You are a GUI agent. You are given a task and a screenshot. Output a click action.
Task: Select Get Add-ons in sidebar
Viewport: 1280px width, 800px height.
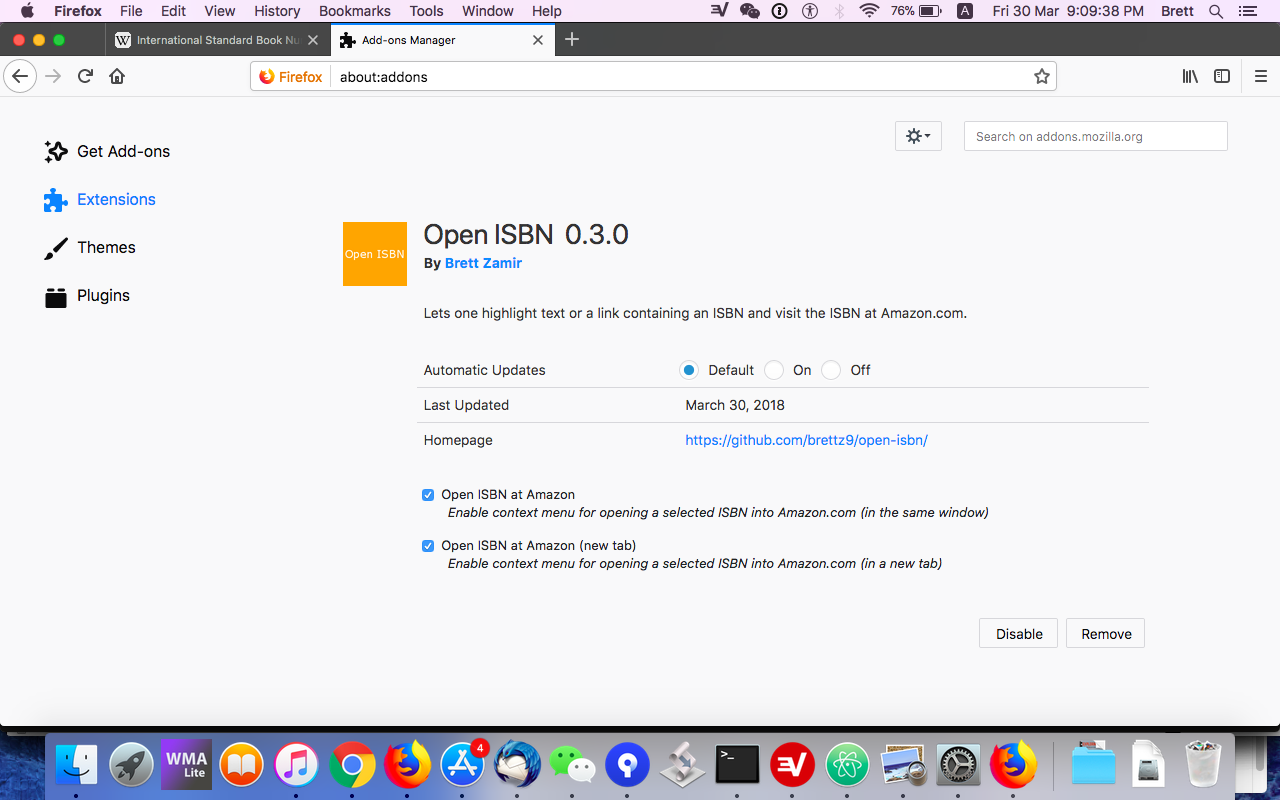[x=107, y=152]
